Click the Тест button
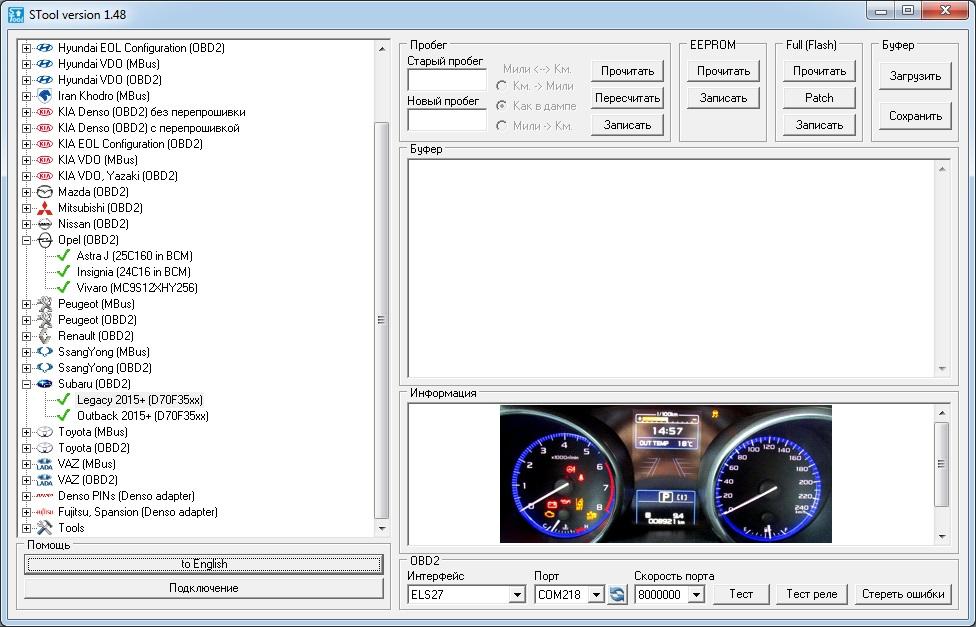This screenshot has width=976, height=627. coord(741,594)
